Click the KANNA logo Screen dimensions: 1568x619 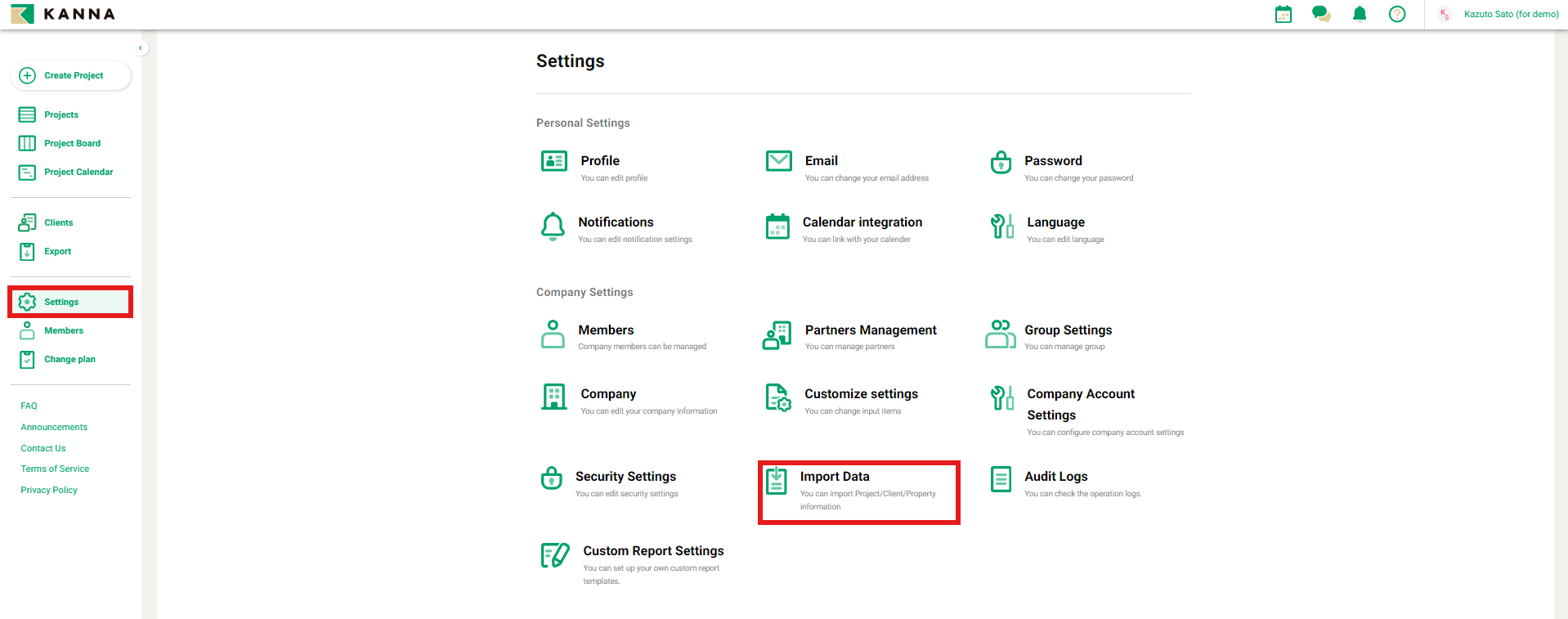coord(64,14)
